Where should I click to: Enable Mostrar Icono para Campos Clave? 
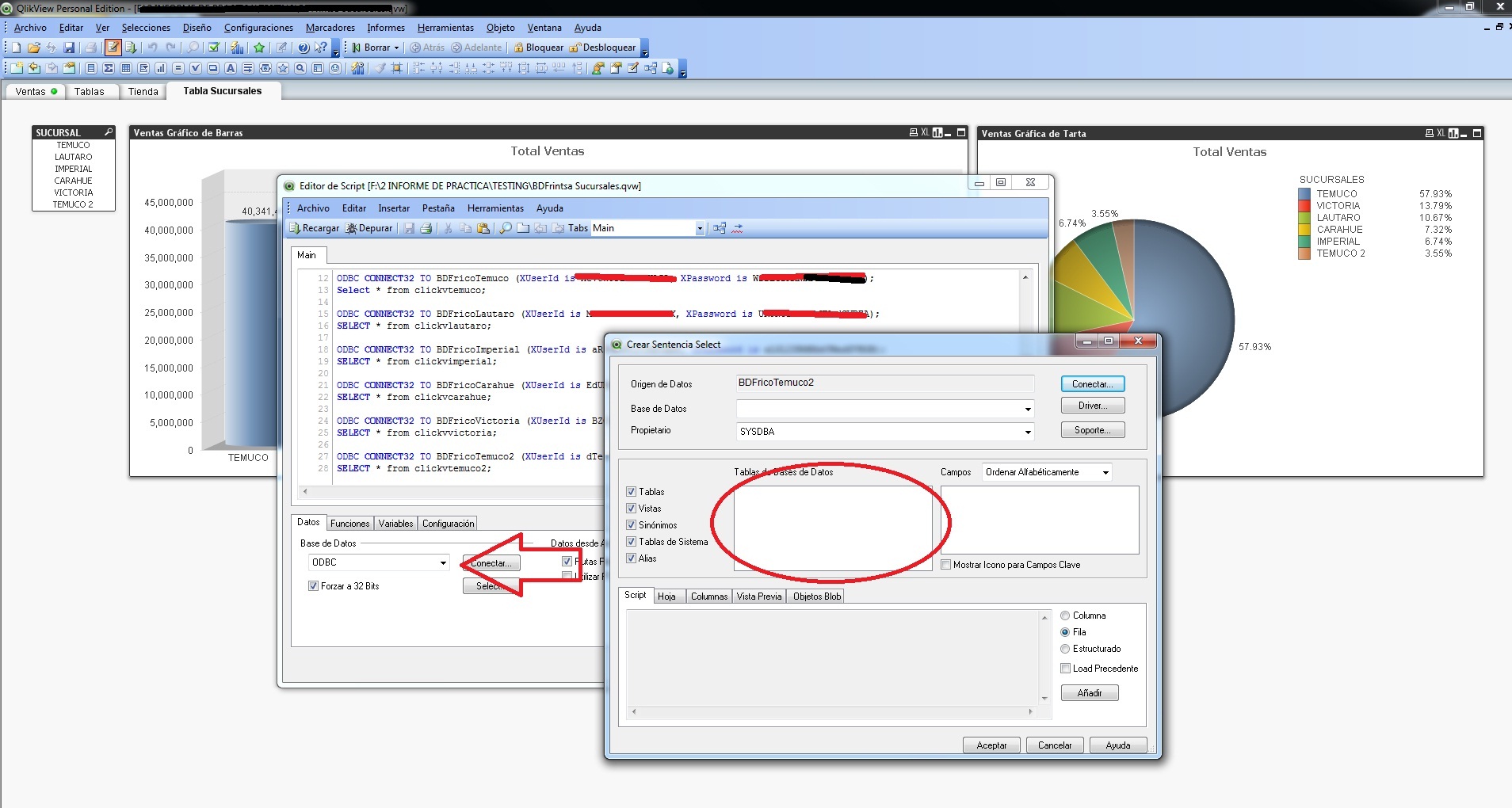click(x=946, y=565)
